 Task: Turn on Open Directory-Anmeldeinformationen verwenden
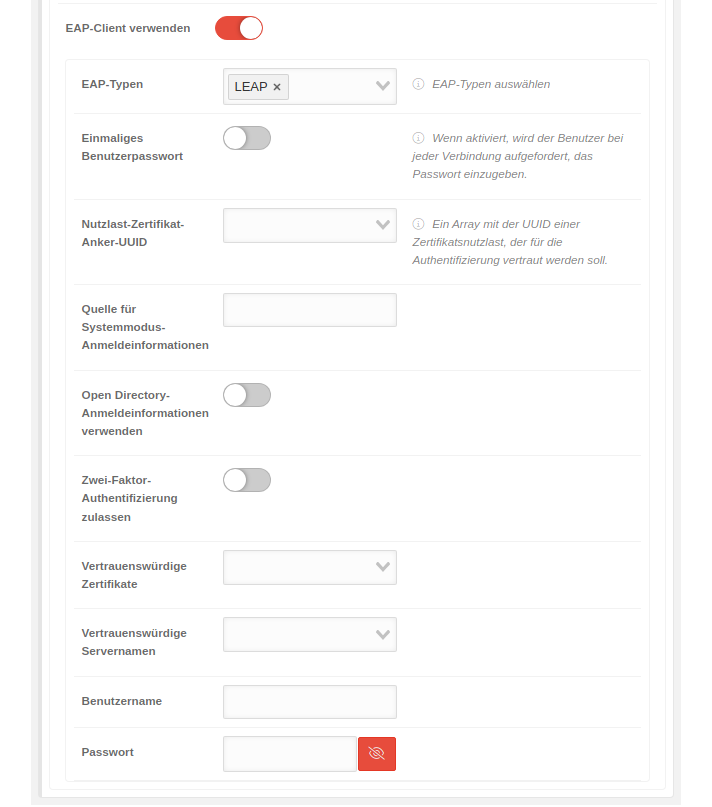[247, 395]
